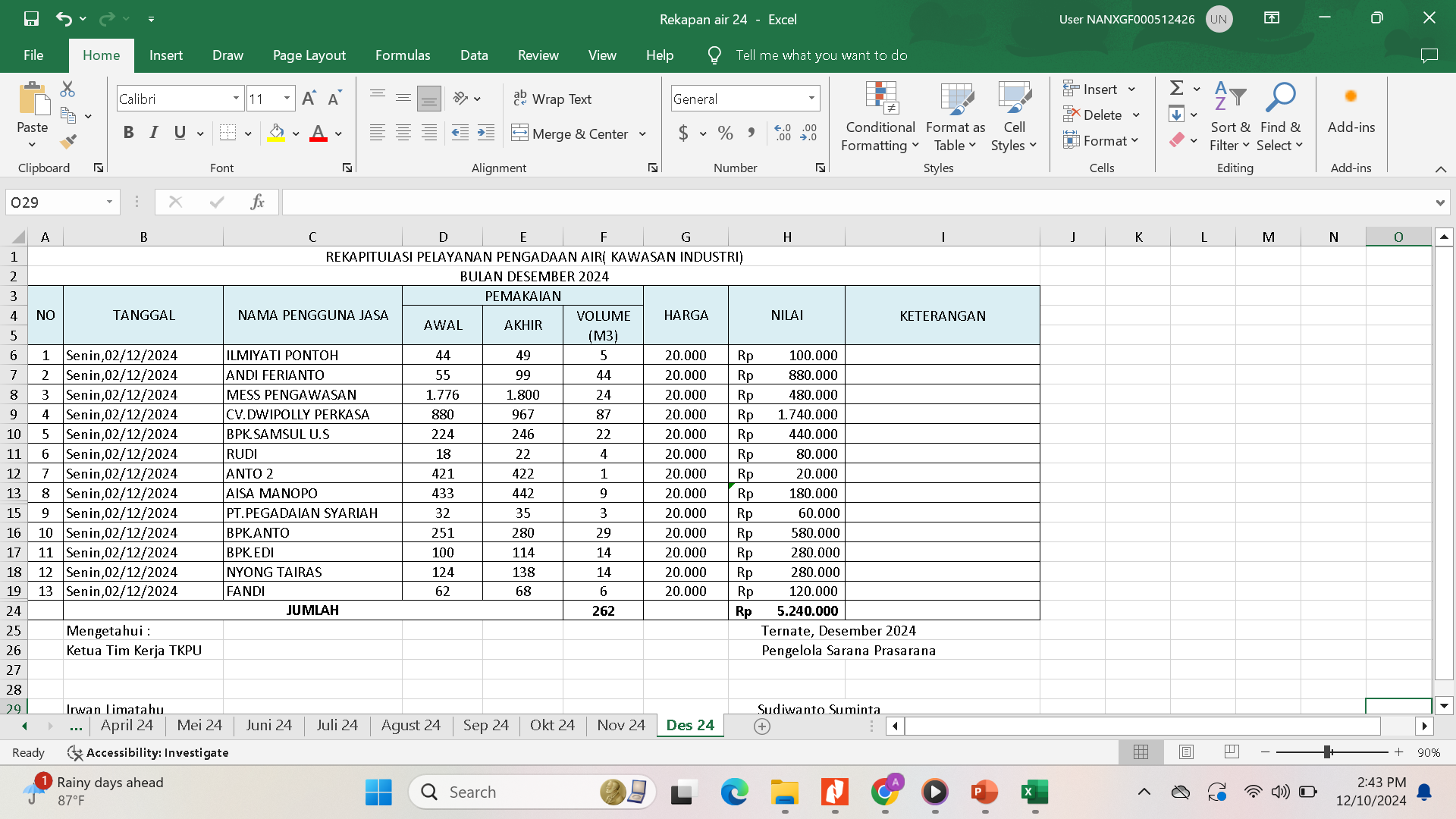Open the font size dropdown
Viewport: 1456px width, 819px height.
pyautogui.click(x=287, y=99)
